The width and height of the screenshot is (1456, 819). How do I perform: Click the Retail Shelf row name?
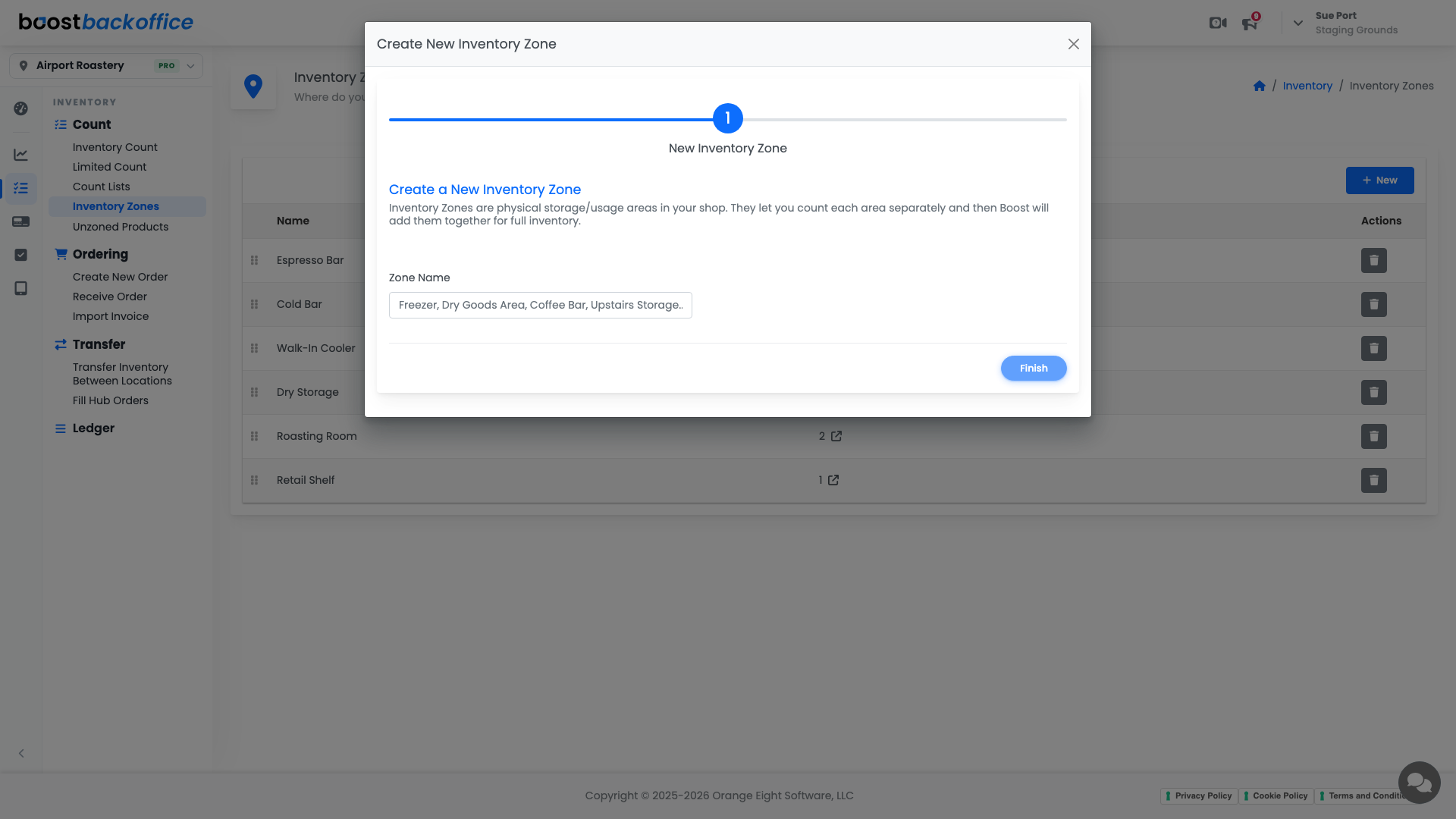point(306,480)
